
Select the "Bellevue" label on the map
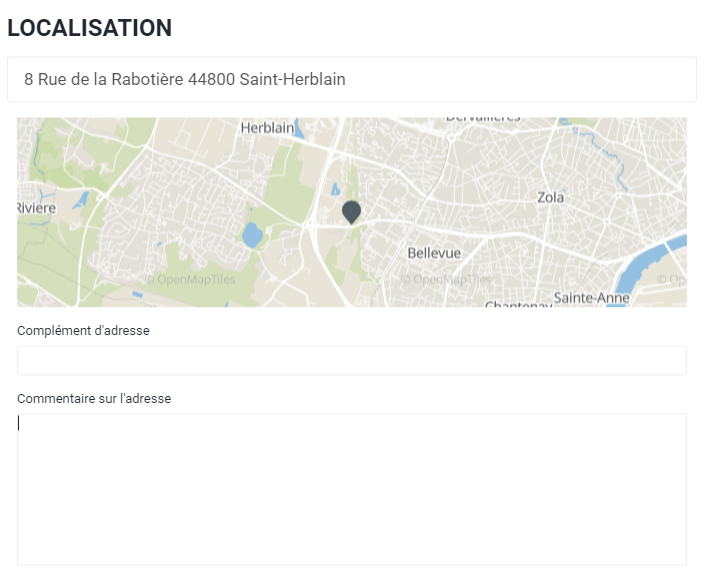(434, 253)
